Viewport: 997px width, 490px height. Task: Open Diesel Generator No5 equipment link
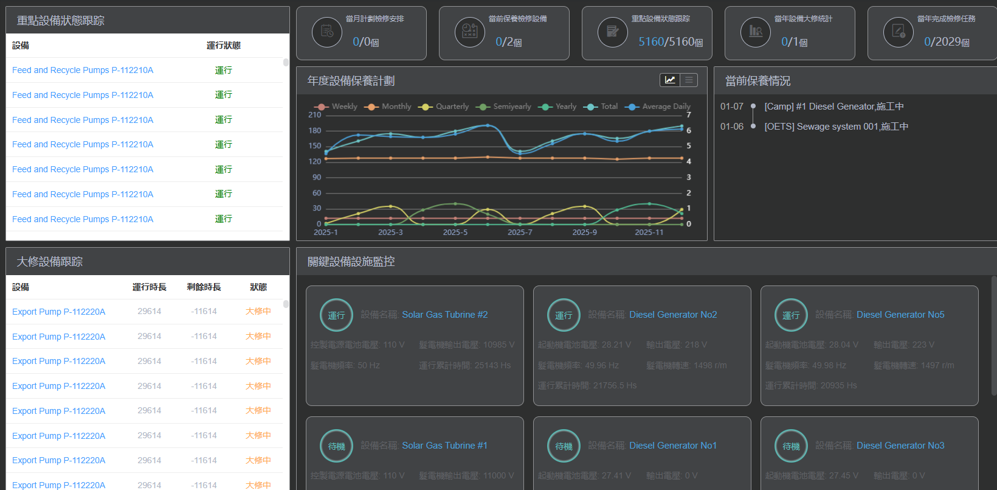(900, 315)
